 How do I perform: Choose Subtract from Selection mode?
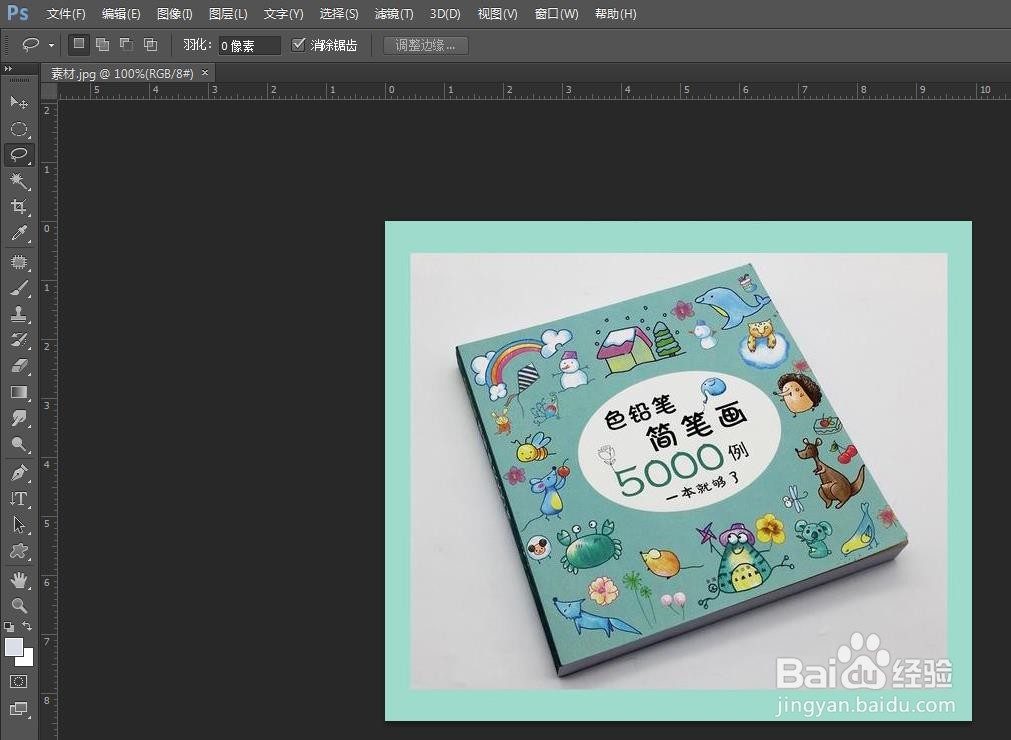click(126, 44)
